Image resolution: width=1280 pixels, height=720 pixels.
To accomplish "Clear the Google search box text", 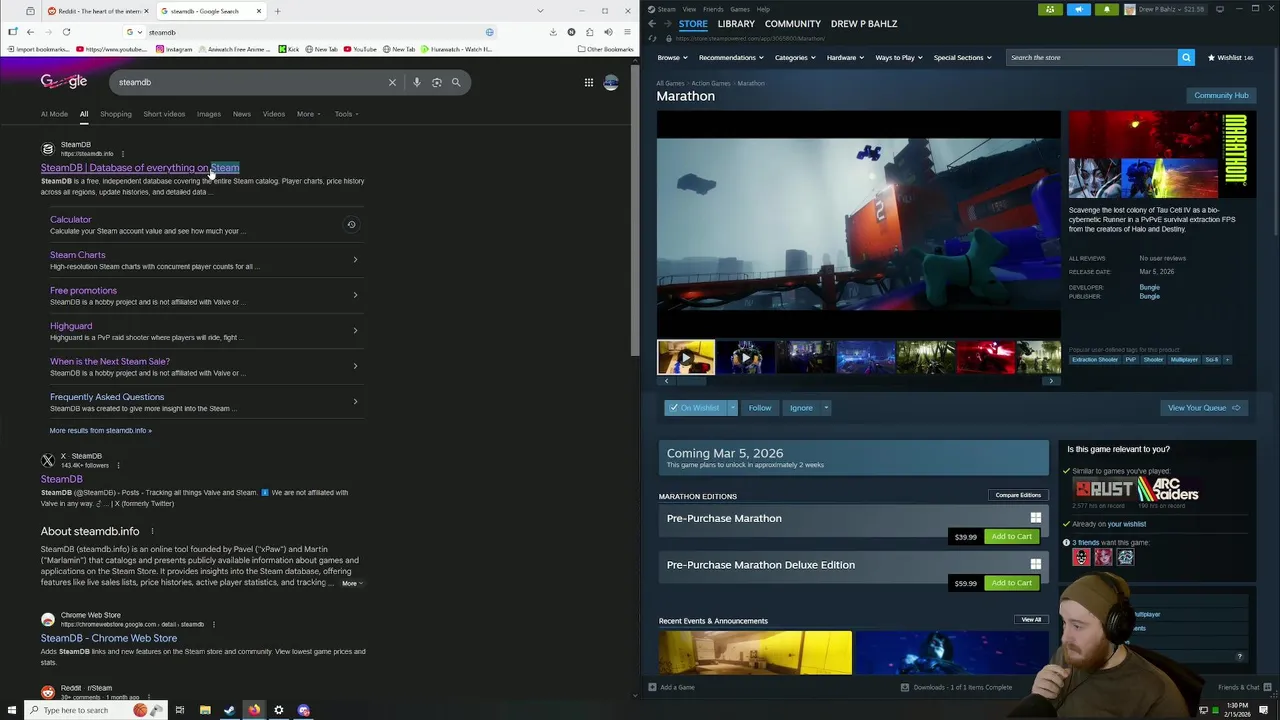I will (392, 82).
